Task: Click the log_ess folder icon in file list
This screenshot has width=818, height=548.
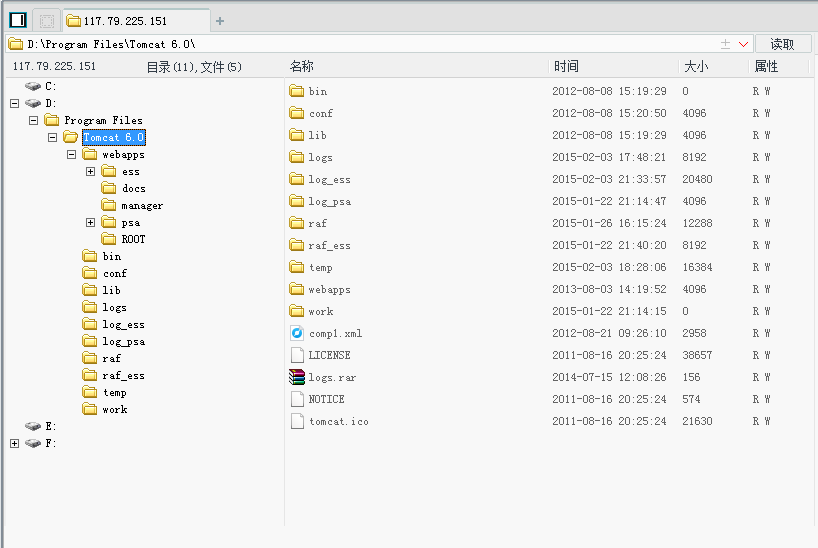Action: click(297, 179)
